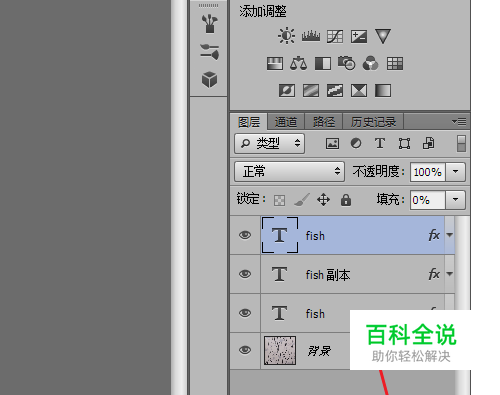Viewport: 500px width, 395px height.
Task: Click the fx icon on the top fish layer
Action: 434,235
